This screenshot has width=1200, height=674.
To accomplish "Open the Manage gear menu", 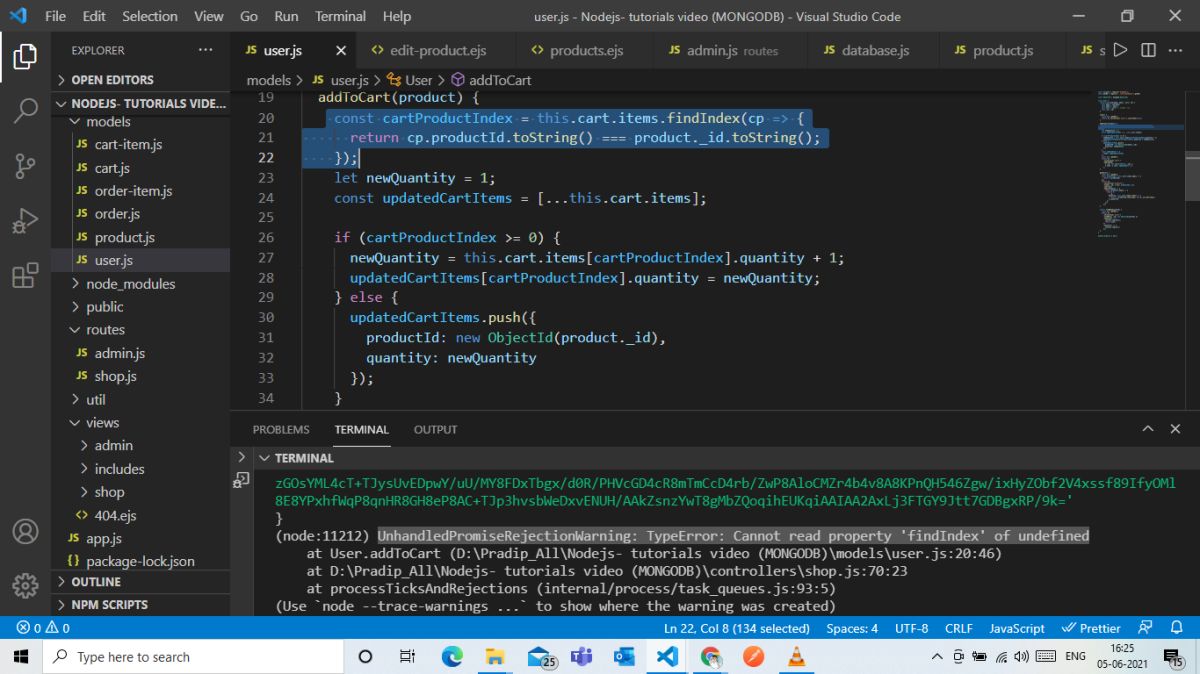I will [25, 585].
